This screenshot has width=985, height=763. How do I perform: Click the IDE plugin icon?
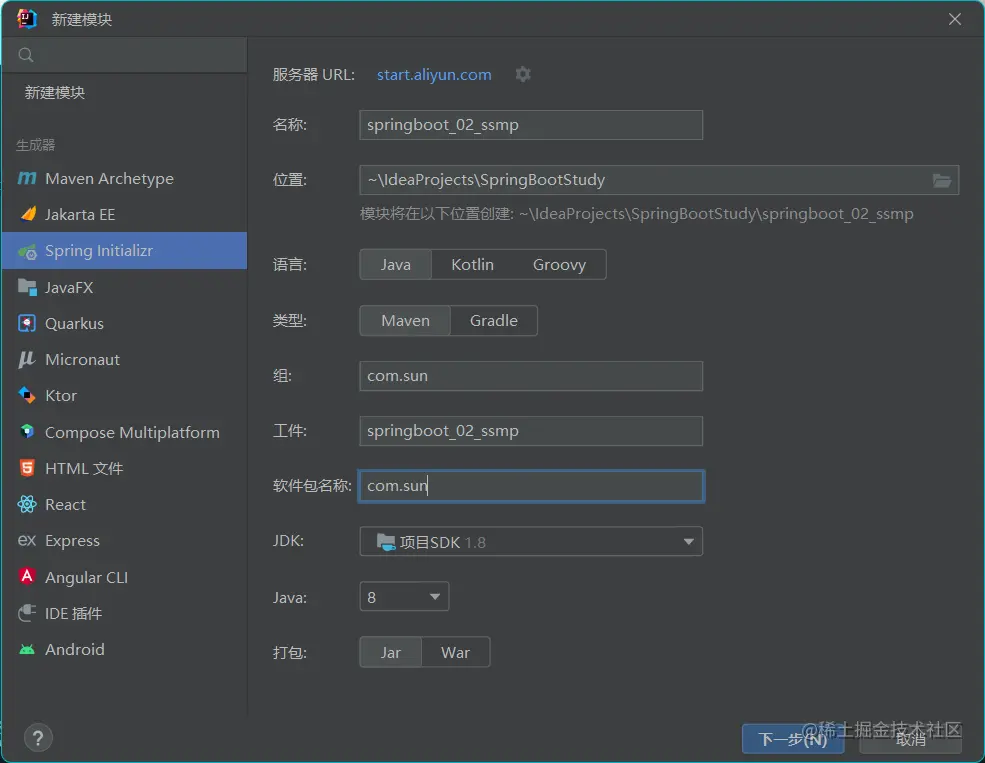(x=27, y=613)
